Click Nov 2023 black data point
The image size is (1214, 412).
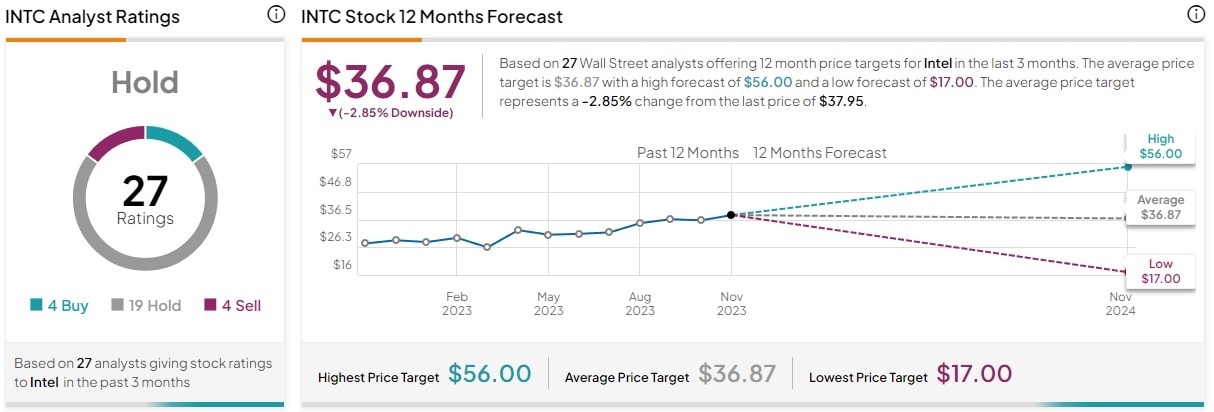731,215
